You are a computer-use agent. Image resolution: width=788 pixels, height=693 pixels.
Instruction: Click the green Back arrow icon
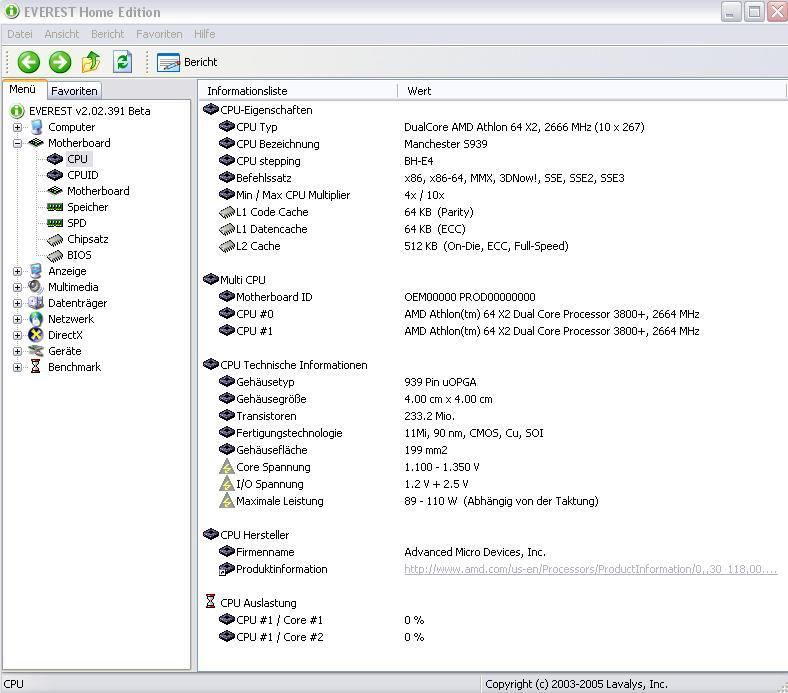(x=29, y=62)
